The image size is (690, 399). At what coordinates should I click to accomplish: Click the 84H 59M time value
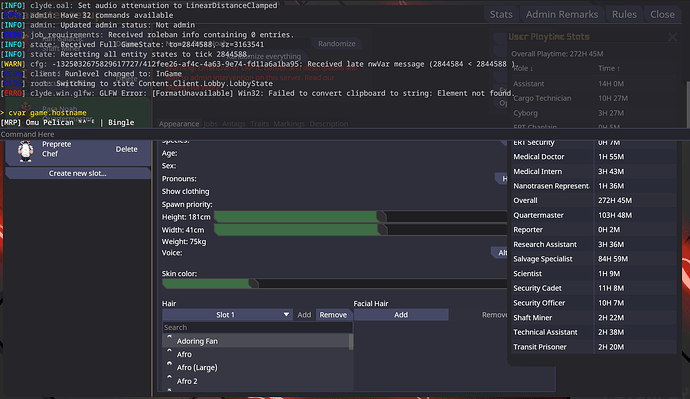coord(613,259)
